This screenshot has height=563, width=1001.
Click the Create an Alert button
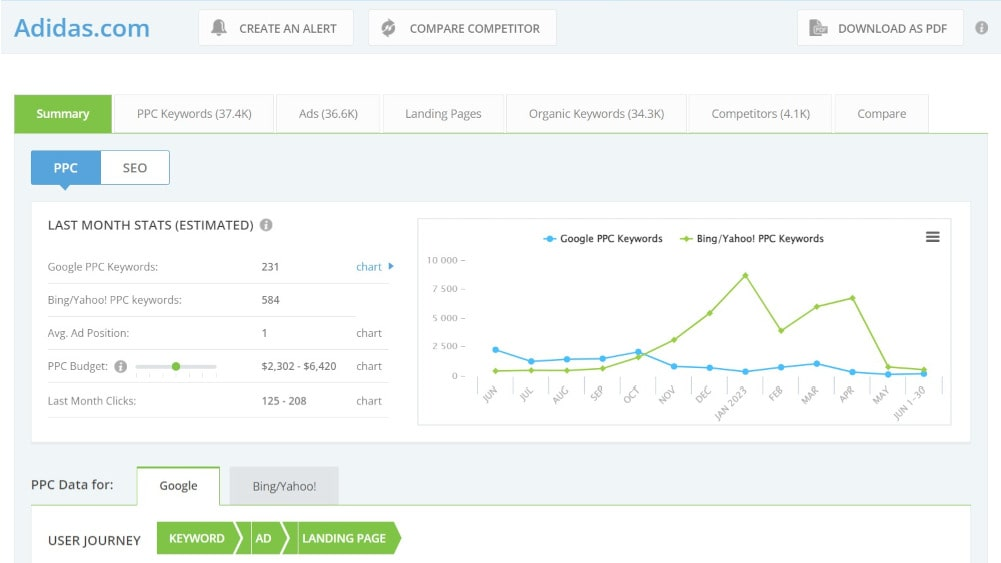point(276,28)
